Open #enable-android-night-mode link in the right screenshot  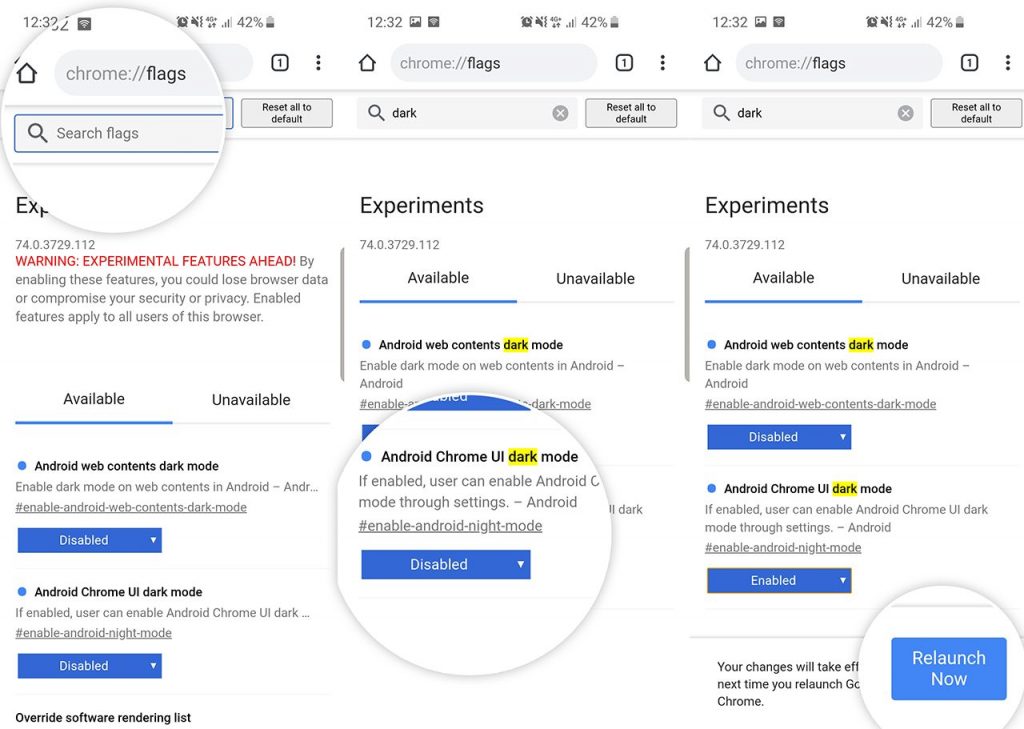click(x=783, y=548)
